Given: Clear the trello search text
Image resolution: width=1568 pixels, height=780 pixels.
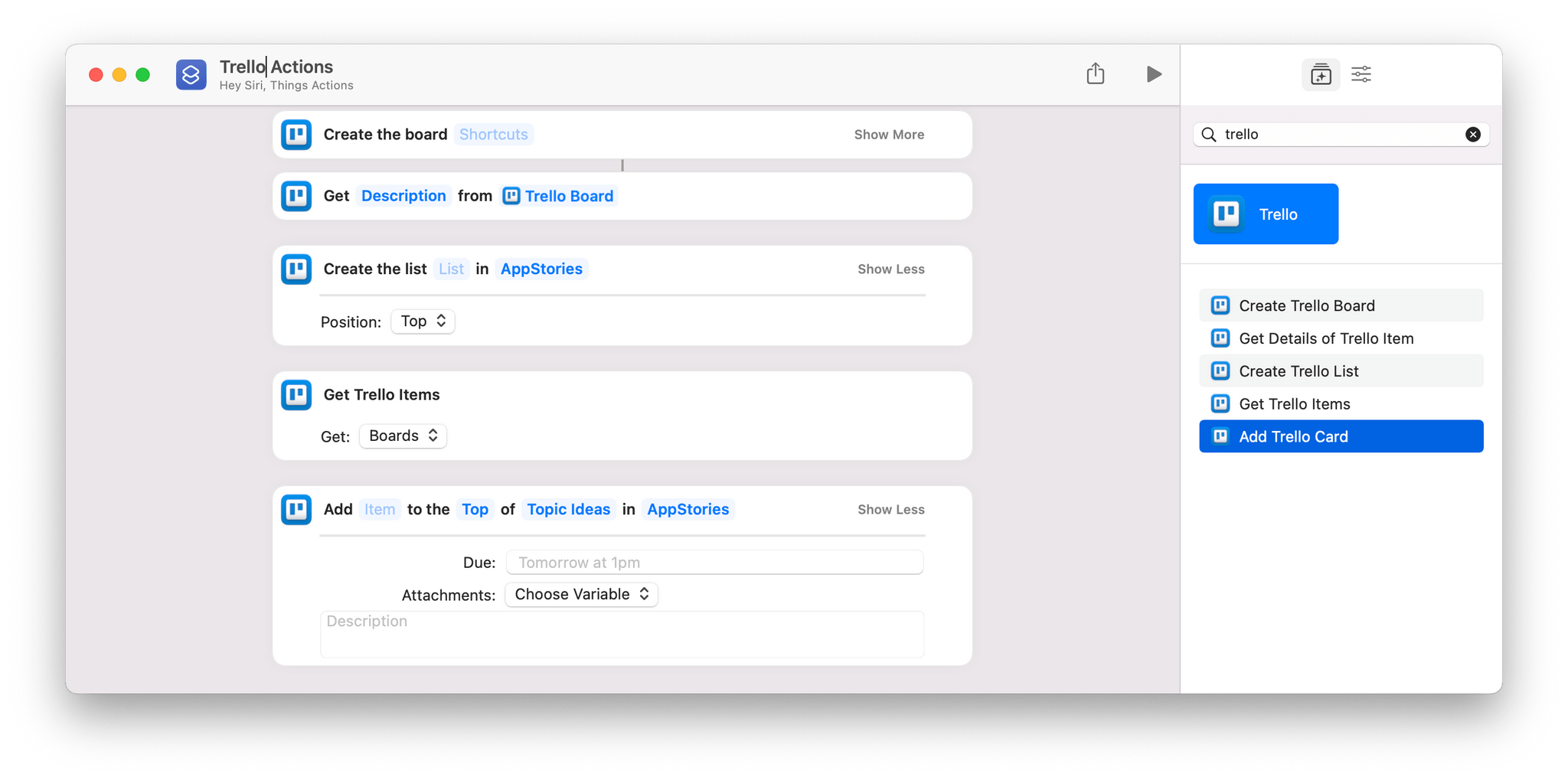Looking at the screenshot, I should (1472, 135).
